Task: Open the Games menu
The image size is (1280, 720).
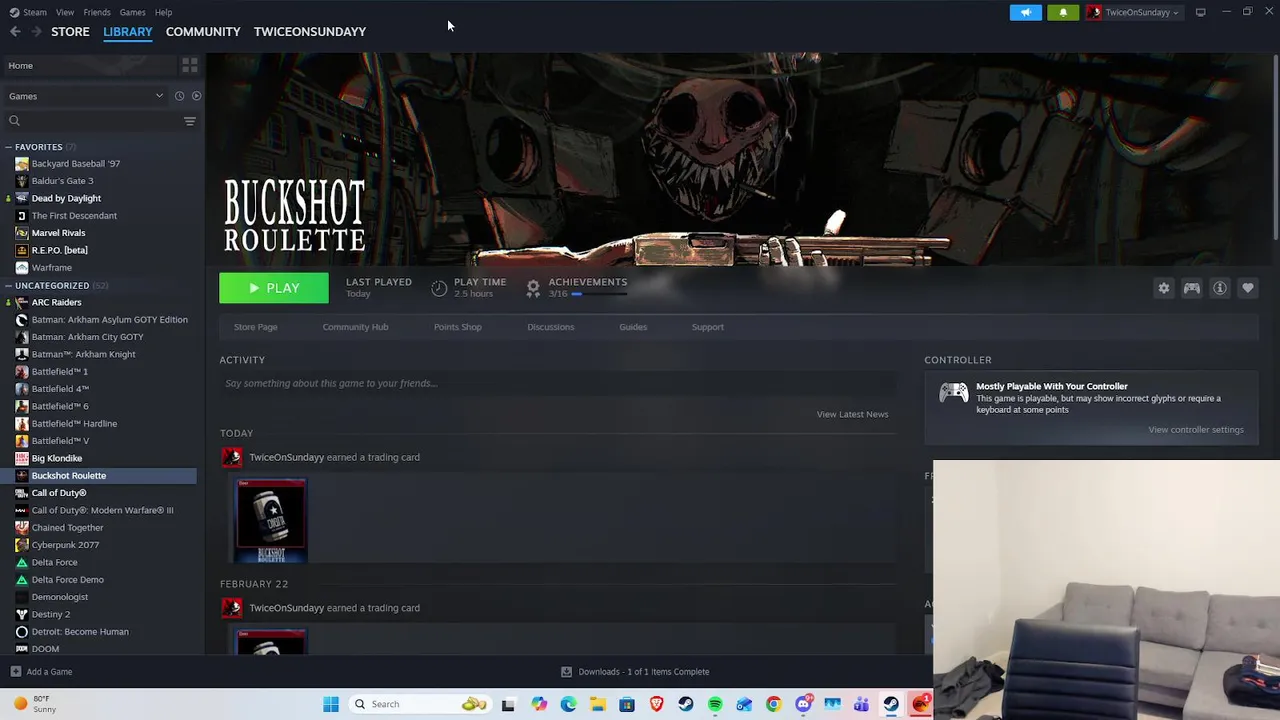Action: [x=132, y=12]
